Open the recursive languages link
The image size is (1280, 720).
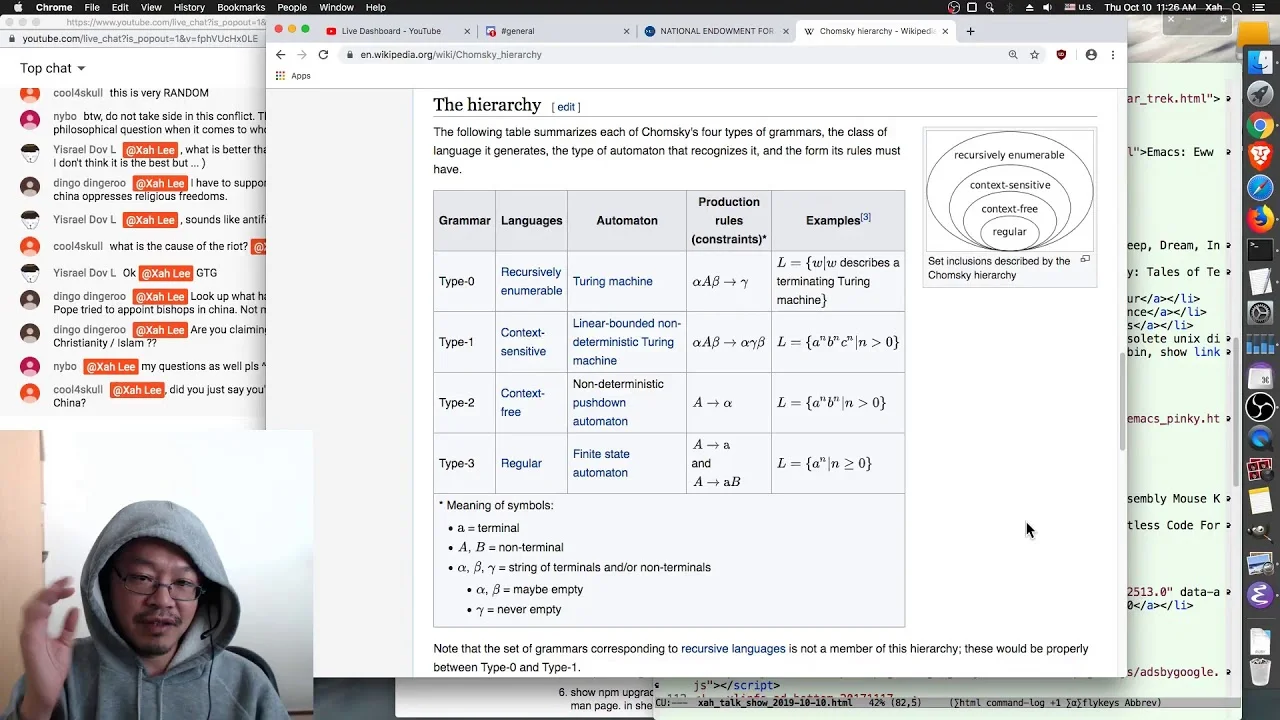point(733,649)
